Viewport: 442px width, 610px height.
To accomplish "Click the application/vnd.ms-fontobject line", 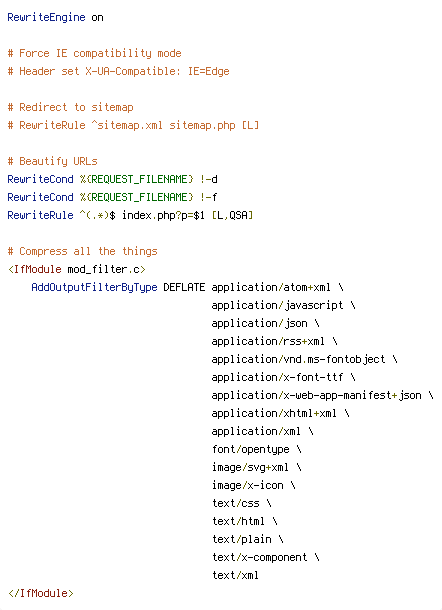I will click(x=304, y=359).
